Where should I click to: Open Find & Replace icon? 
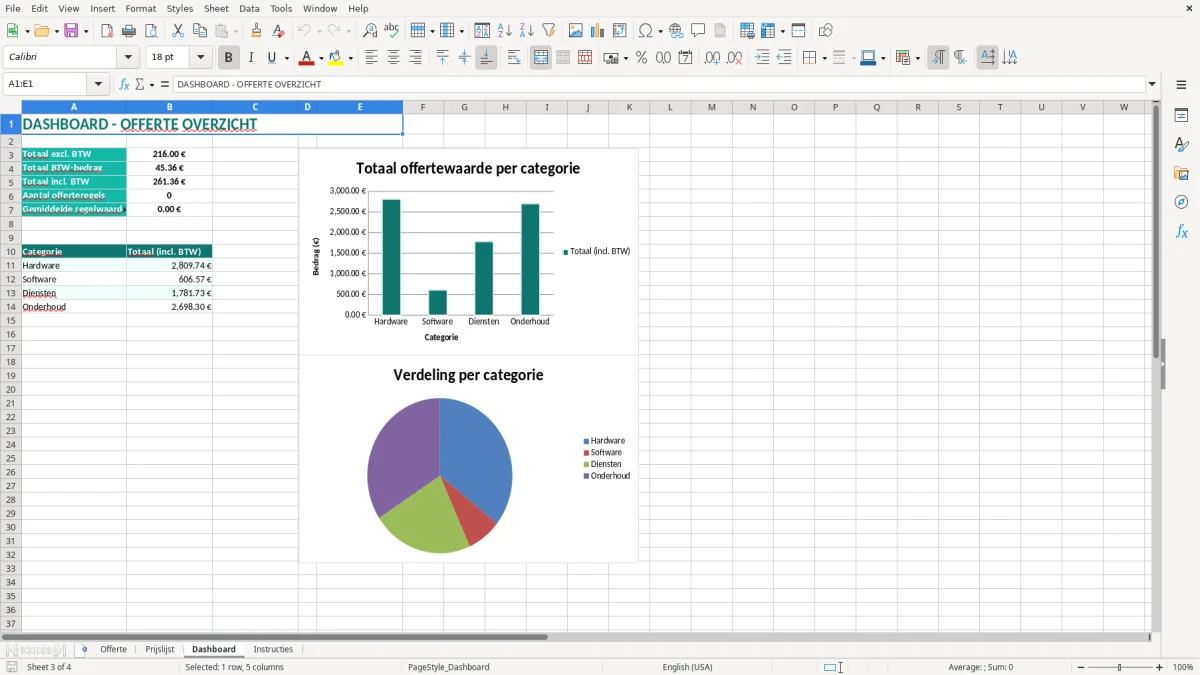pyautogui.click(x=370, y=31)
